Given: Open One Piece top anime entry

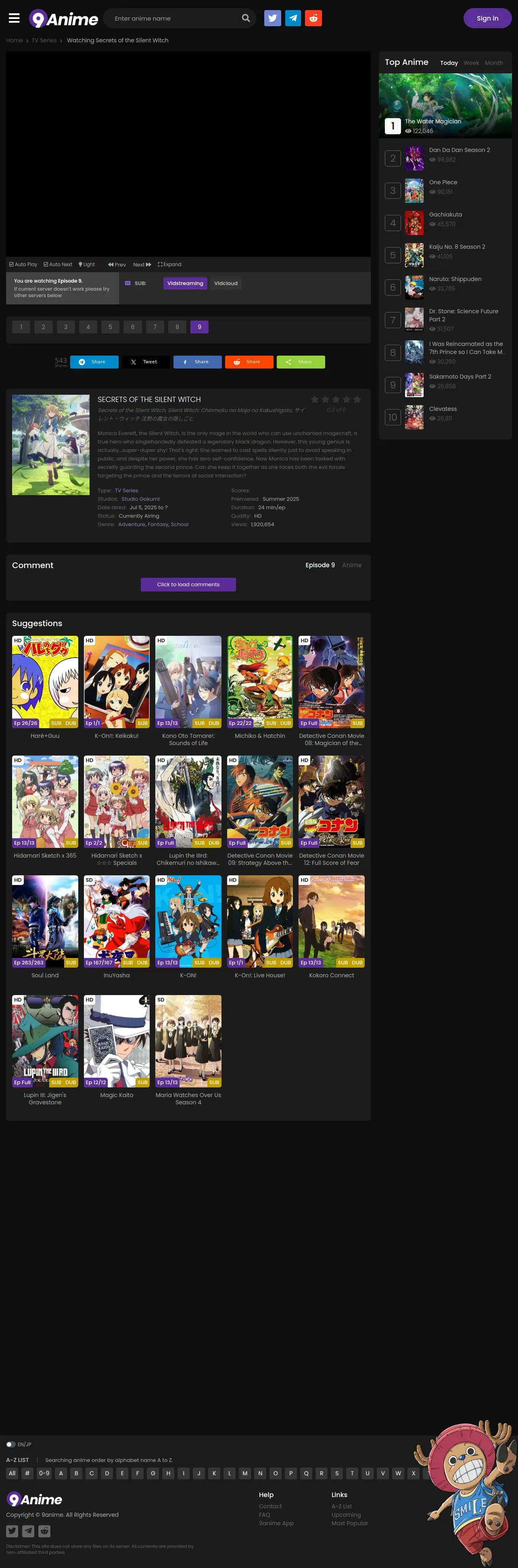Looking at the screenshot, I should point(443,182).
